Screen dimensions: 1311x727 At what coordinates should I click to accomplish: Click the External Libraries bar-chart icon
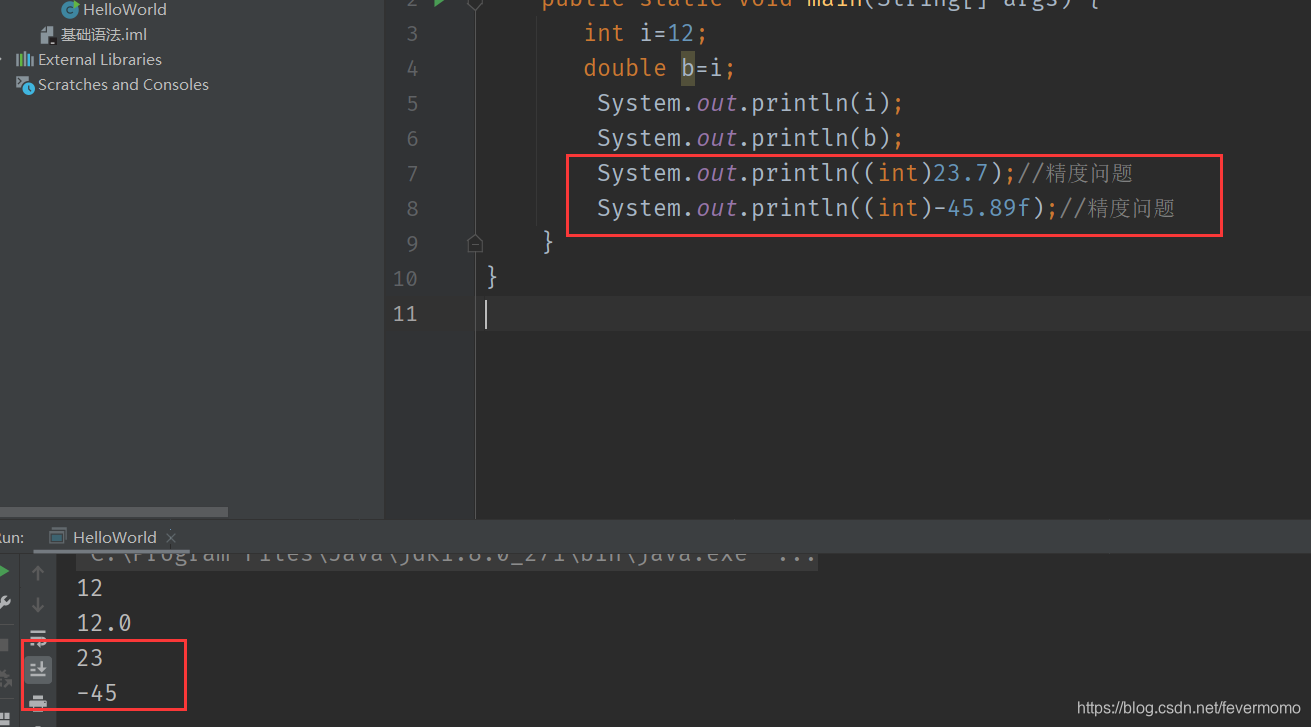pyautogui.click(x=25, y=60)
